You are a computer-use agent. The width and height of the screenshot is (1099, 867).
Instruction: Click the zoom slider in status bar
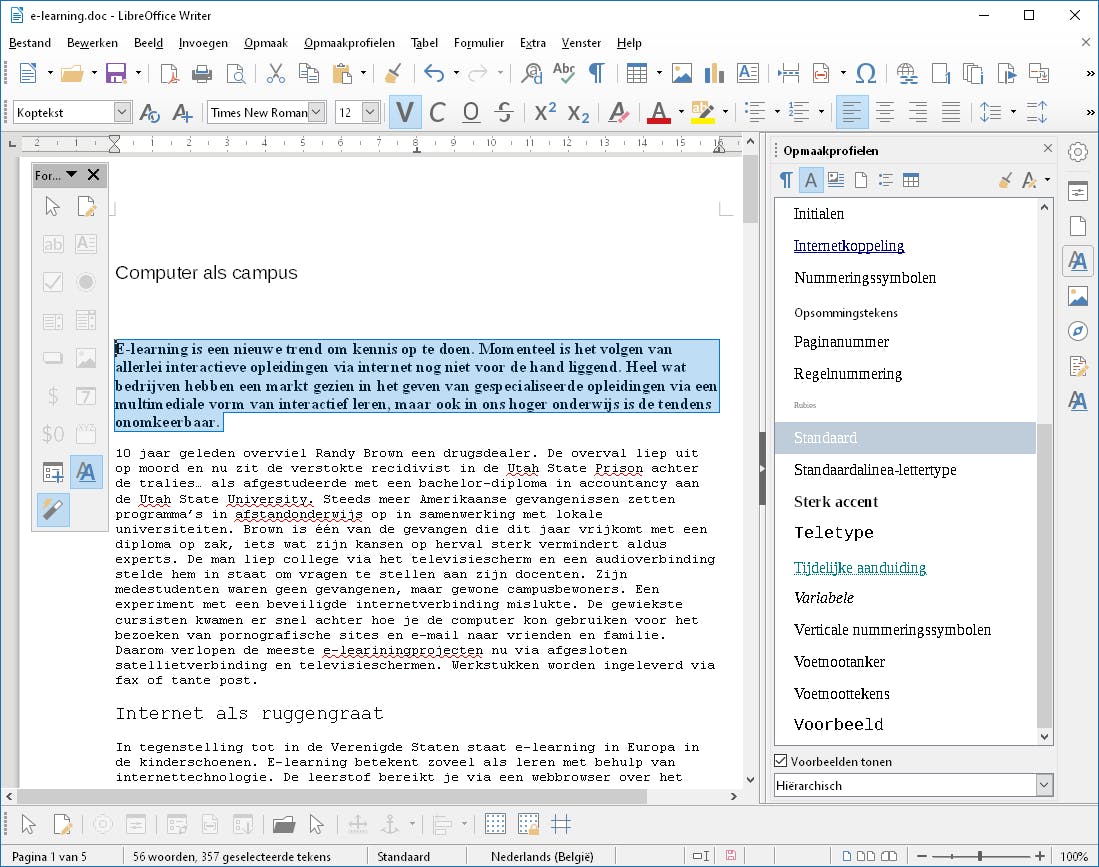(979, 856)
